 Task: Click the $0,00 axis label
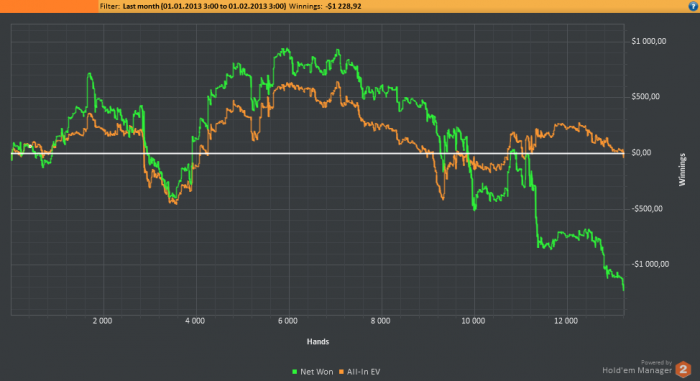641,153
